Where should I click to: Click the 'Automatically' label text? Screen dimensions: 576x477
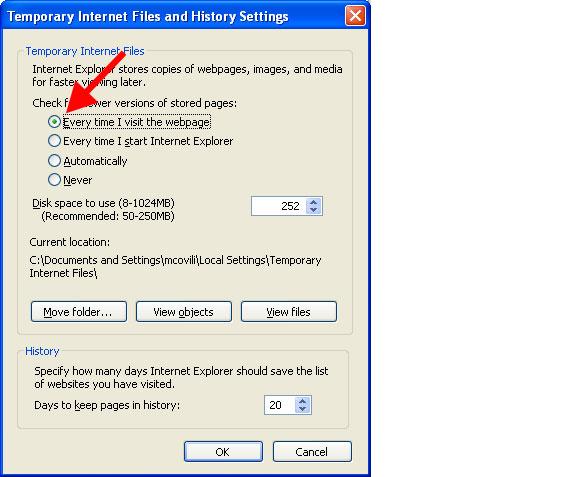click(x=95, y=161)
